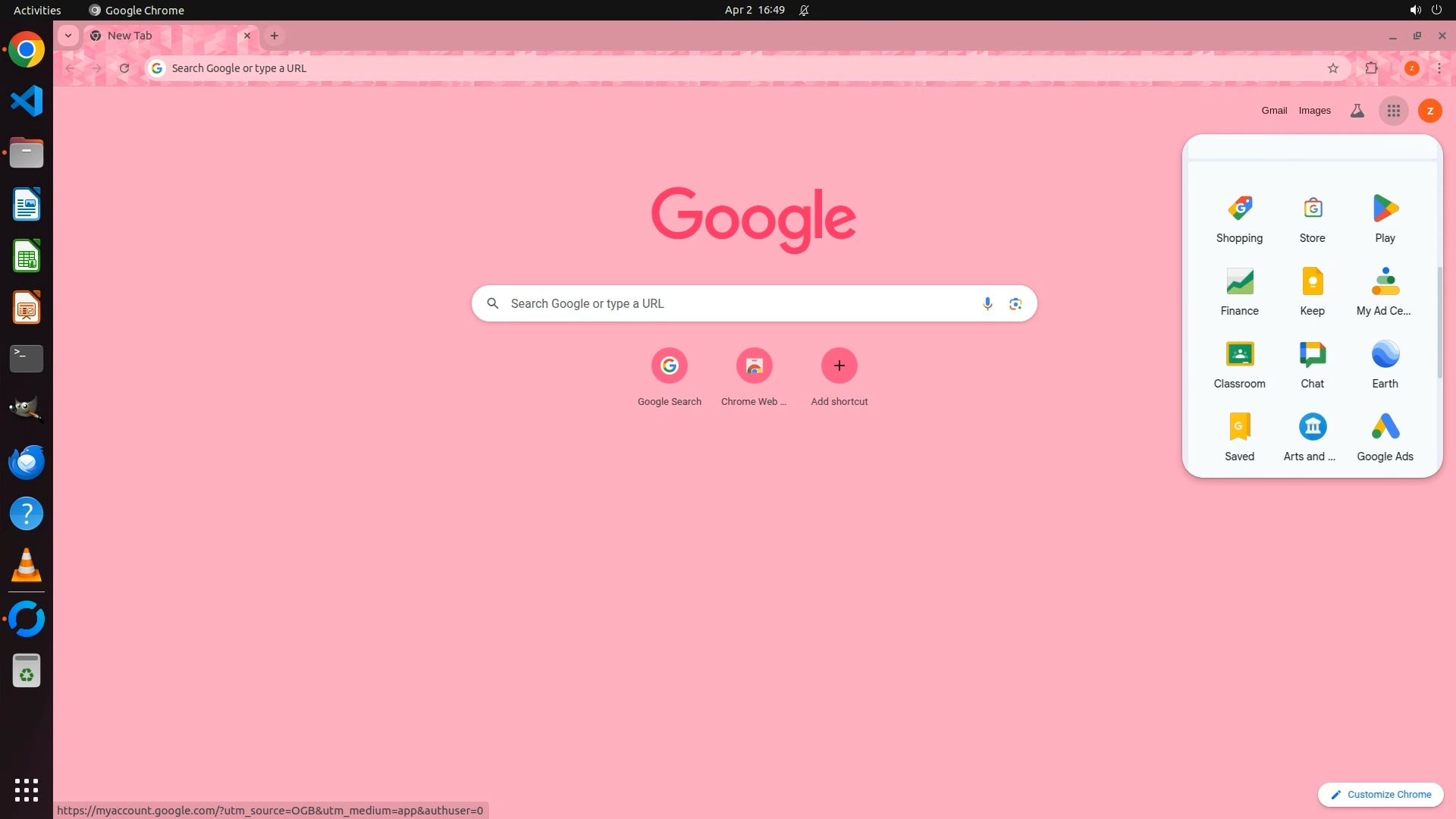Open Search Labs flask icon
This screenshot has width=1456, height=819.
[x=1357, y=111]
